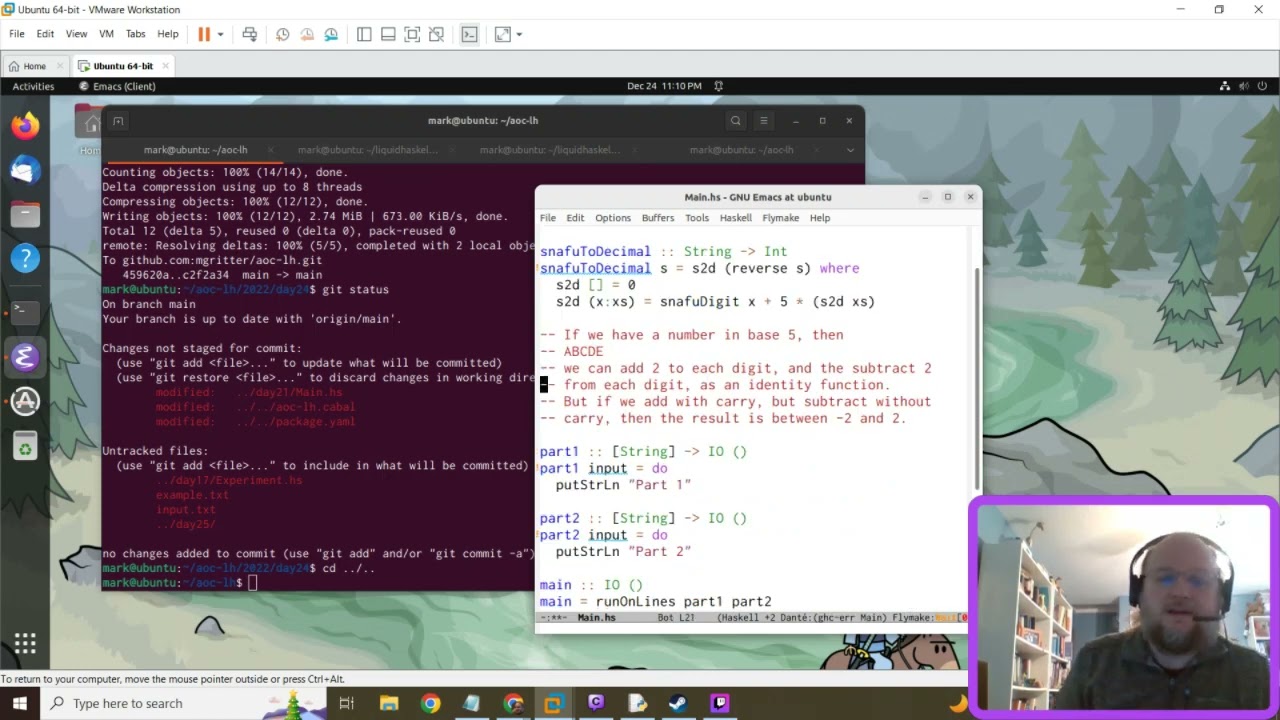Enter full screen mode via the toolbar icon
The width and height of the screenshot is (1280, 720).
pyautogui.click(x=412, y=34)
